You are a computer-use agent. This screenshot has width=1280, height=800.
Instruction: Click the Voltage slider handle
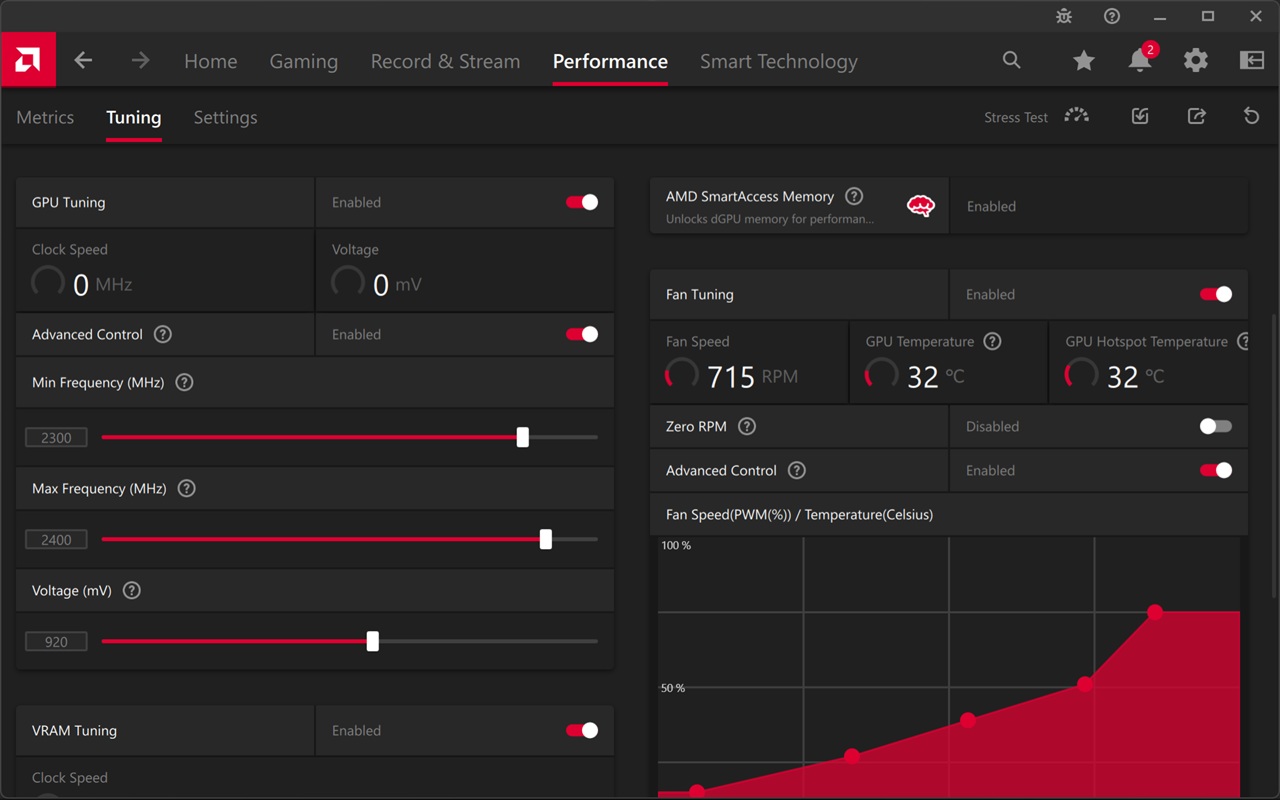[x=373, y=641]
